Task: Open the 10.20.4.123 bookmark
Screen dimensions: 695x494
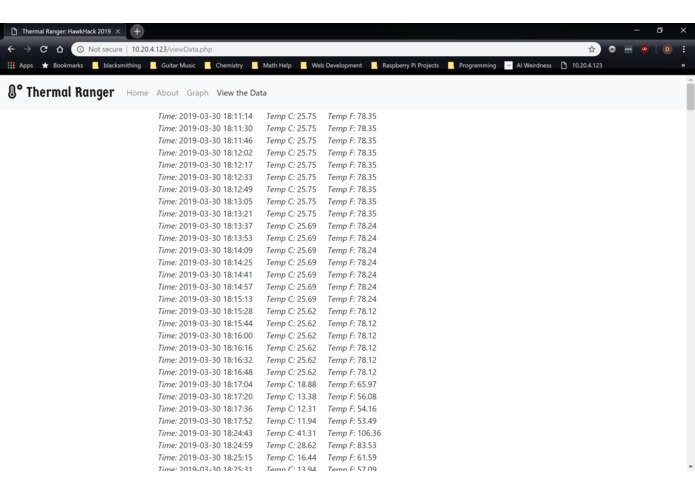Action: 582,65
